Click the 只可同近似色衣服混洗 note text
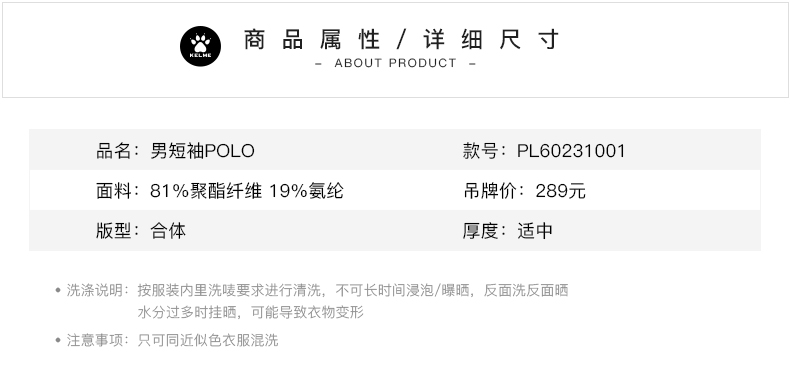The image size is (790, 367). point(208,340)
